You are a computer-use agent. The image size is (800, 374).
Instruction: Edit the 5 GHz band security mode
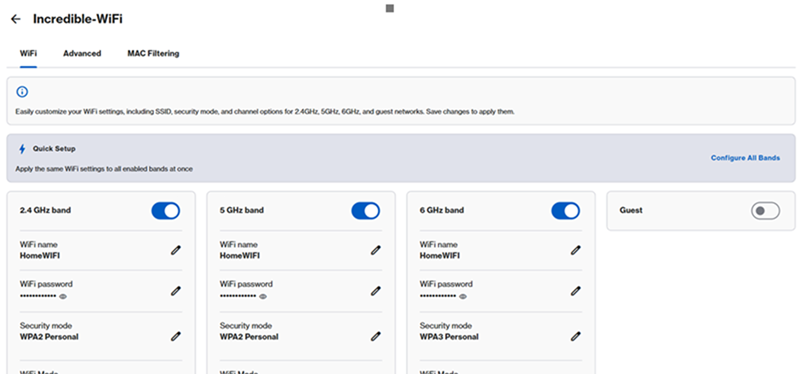coord(376,336)
